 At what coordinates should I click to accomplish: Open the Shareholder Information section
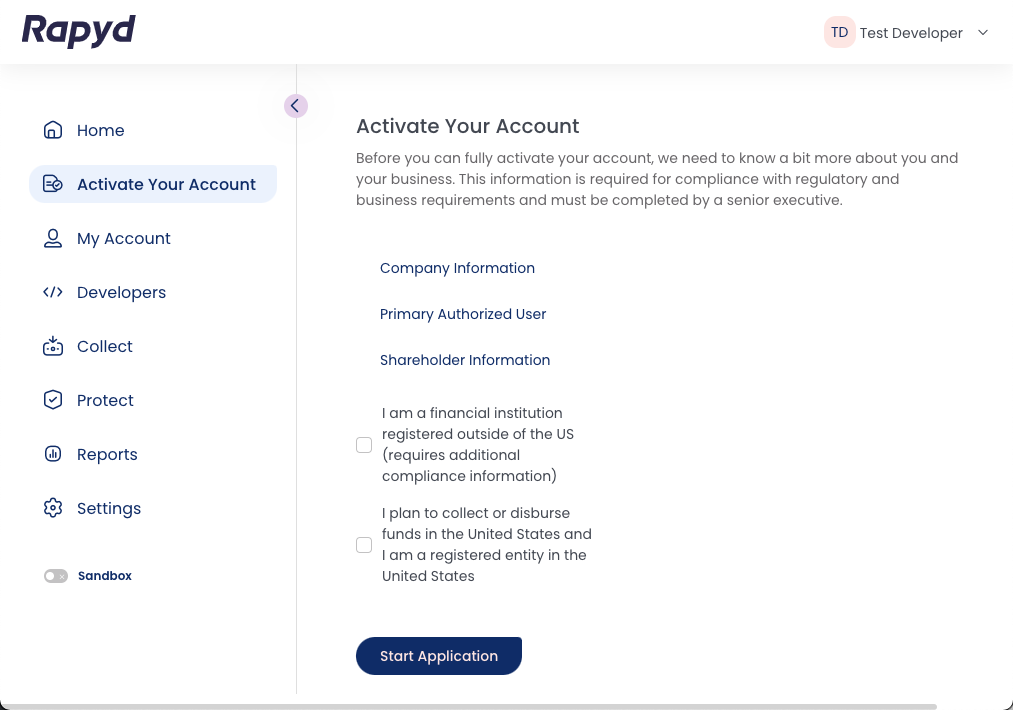coord(465,360)
